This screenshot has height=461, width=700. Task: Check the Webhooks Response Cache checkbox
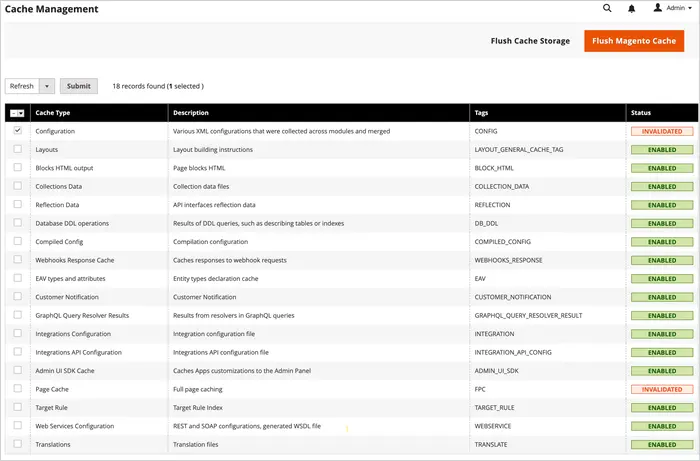click(x=17, y=259)
